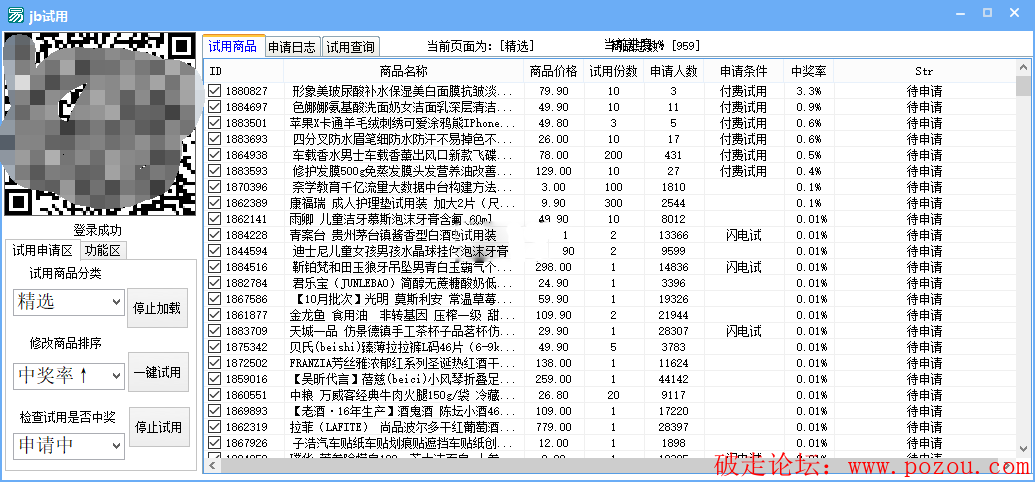
Task: Sort by the 商品价格 column header
Action: (554, 71)
